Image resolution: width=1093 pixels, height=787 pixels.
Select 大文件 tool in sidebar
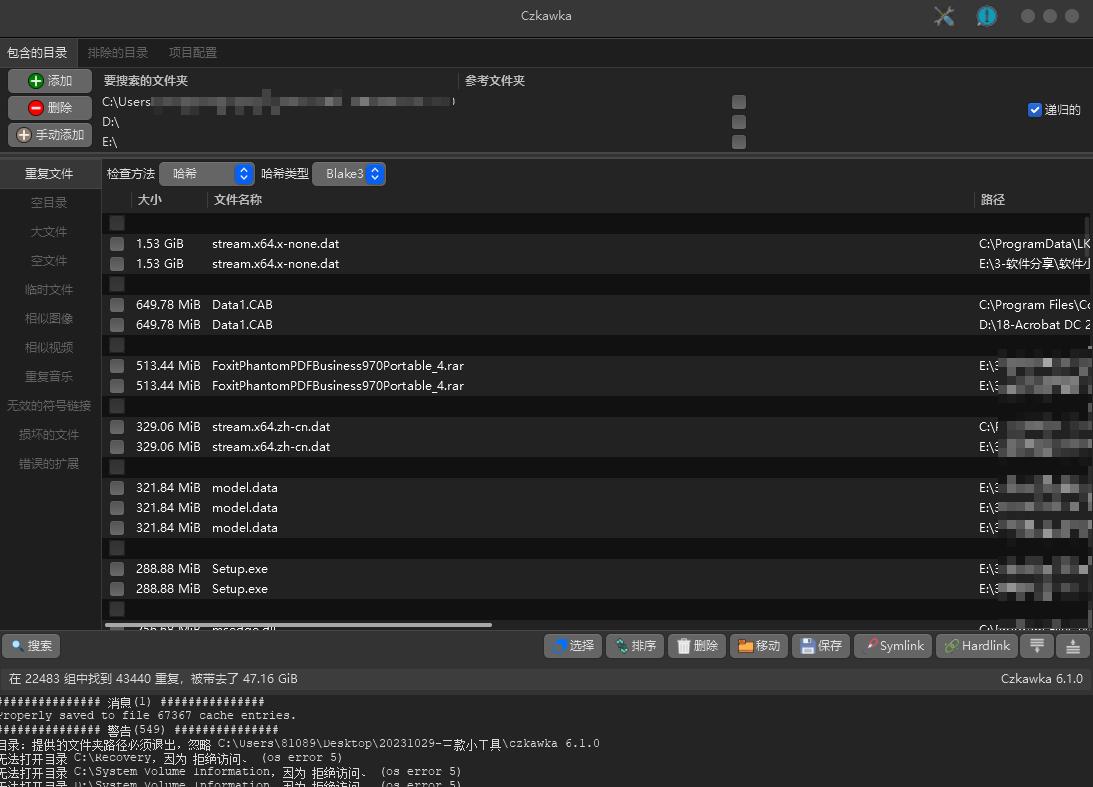(49, 231)
